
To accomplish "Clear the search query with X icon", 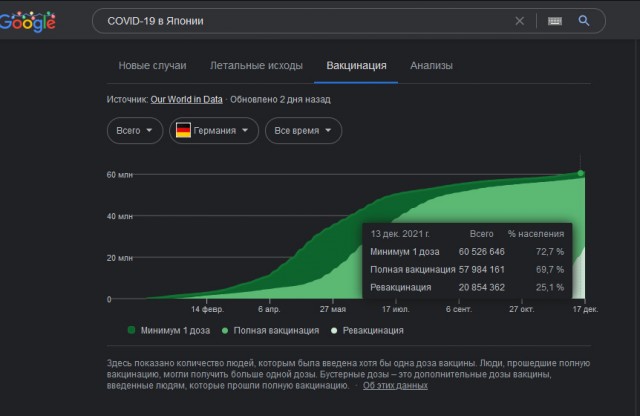I will [519, 21].
